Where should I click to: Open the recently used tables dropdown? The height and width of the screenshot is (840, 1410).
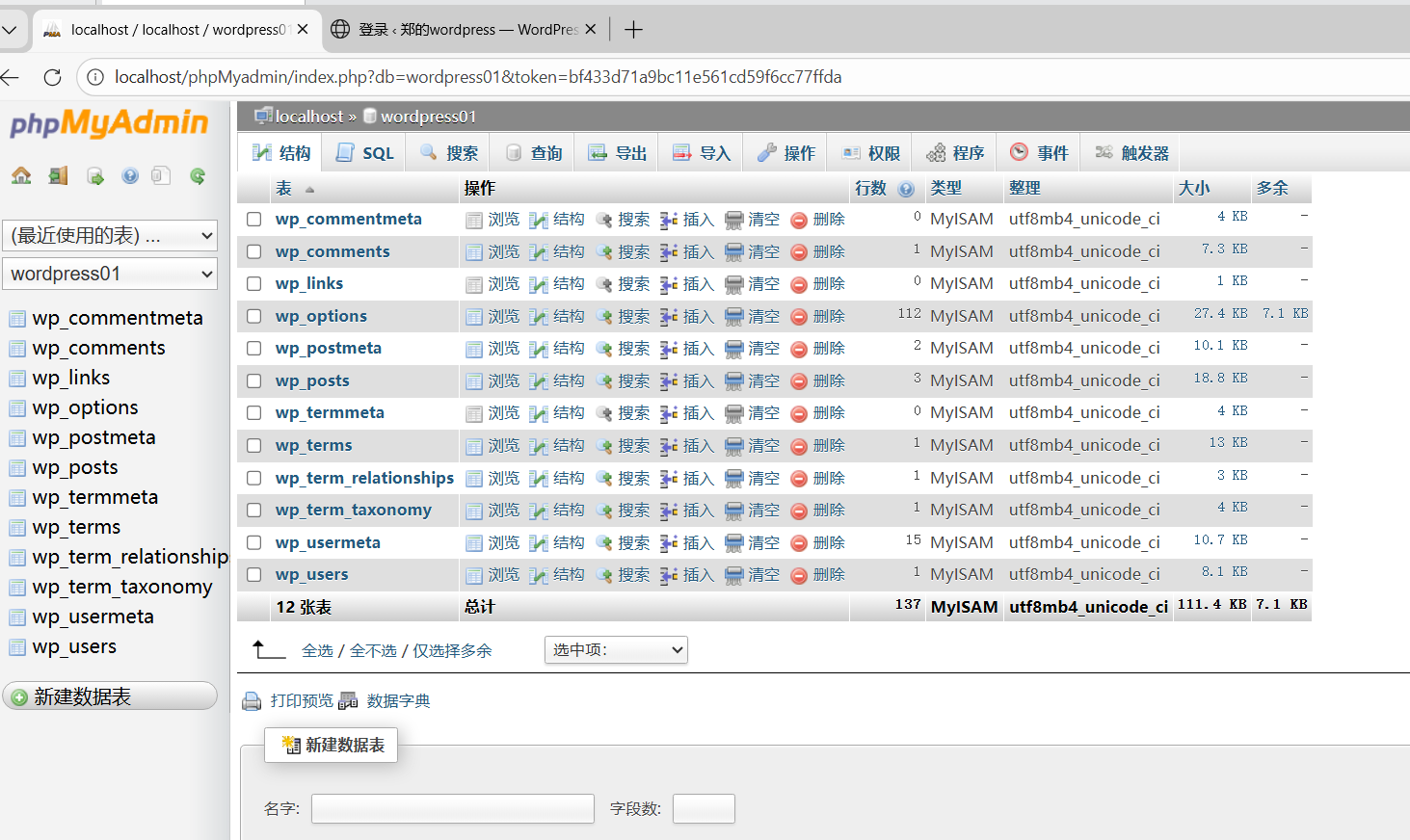pyautogui.click(x=110, y=235)
